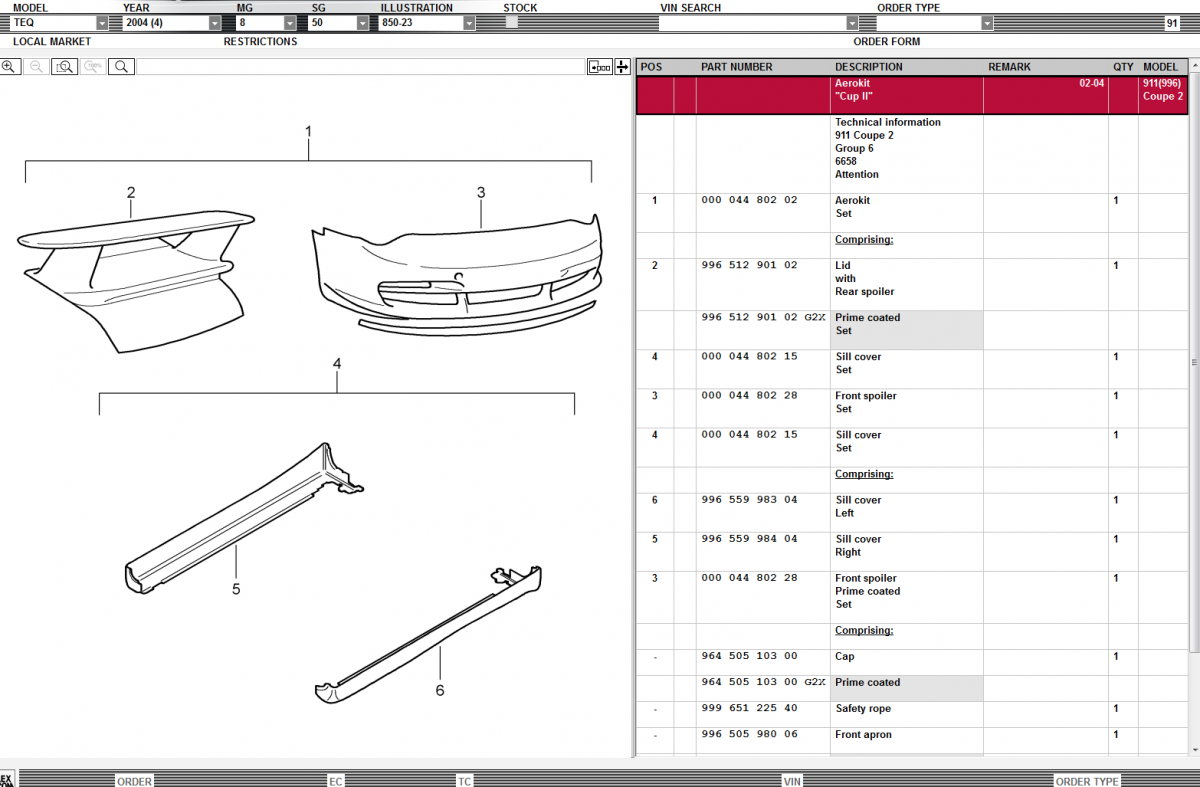Image resolution: width=1200 pixels, height=787 pixels.
Task: Click the TC status bar label
Action: pos(465,781)
